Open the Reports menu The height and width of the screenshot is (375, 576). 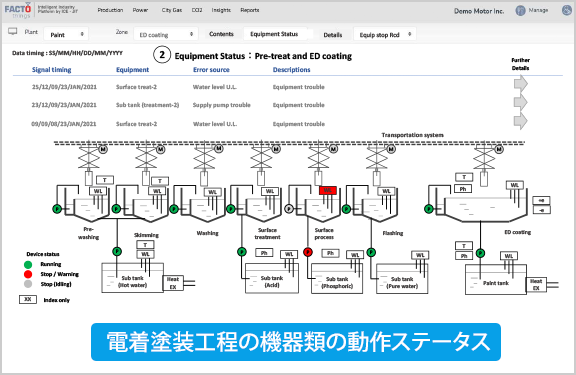[x=250, y=10]
